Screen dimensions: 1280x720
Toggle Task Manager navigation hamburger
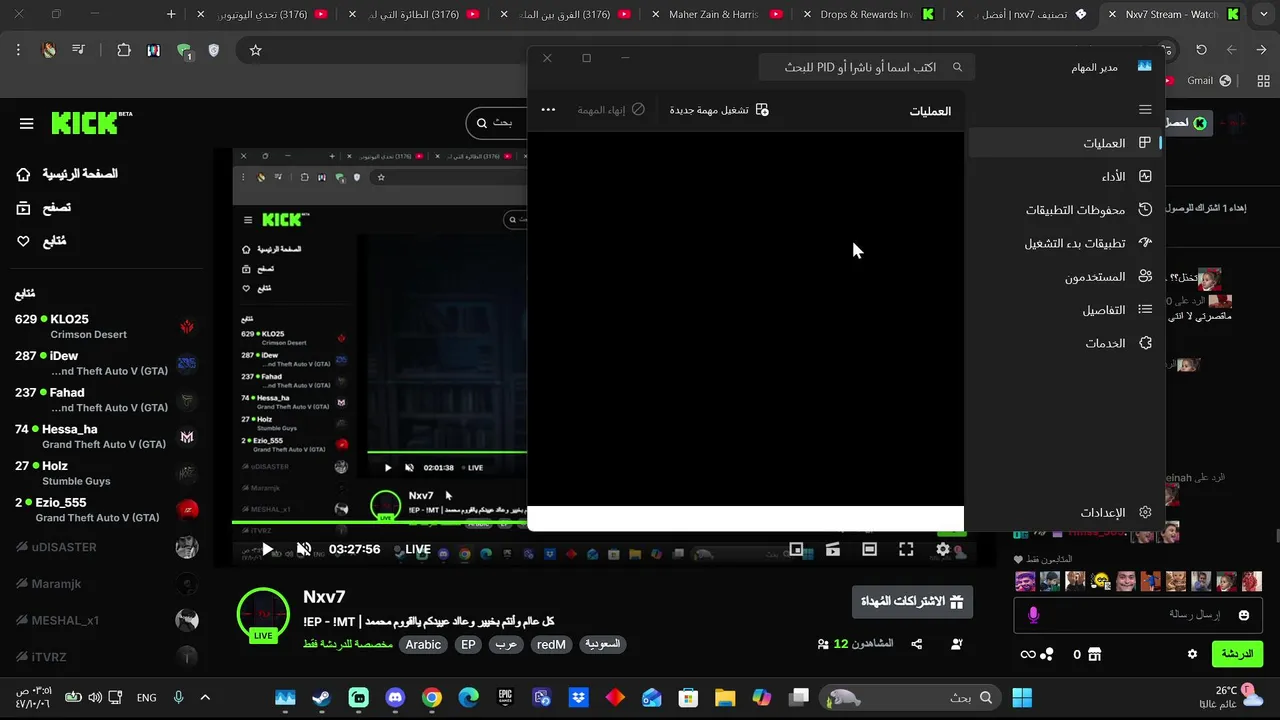1145,110
